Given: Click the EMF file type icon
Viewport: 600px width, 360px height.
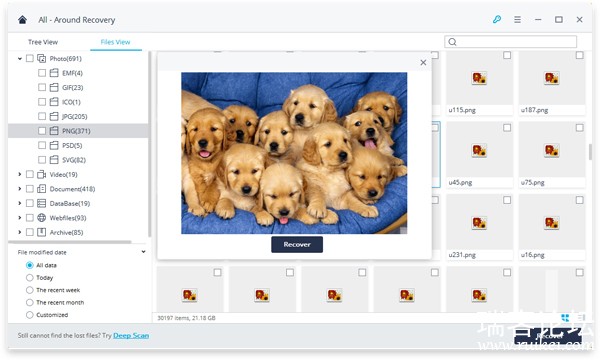Looking at the screenshot, I should pos(54,73).
